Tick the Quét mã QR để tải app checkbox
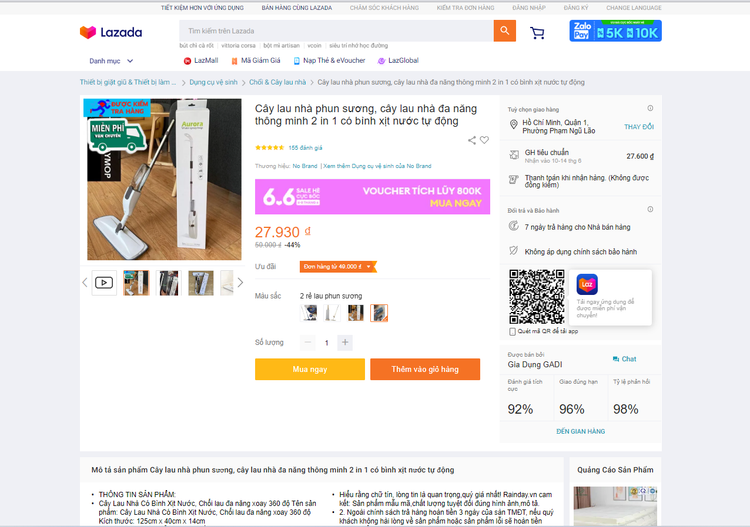The width and height of the screenshot is (750, 527). pyautogui.click(x=512, y=331)
